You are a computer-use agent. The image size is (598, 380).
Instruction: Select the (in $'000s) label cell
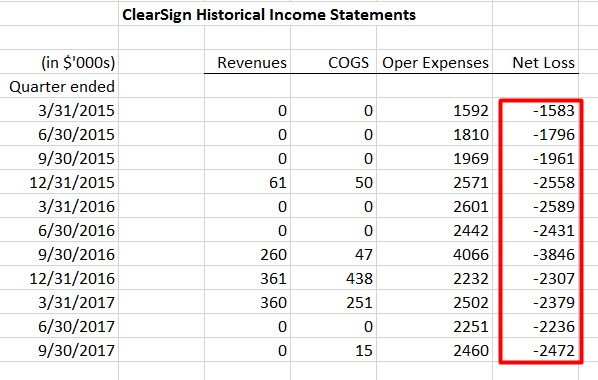pyautogui.click(x=59, y=62)
